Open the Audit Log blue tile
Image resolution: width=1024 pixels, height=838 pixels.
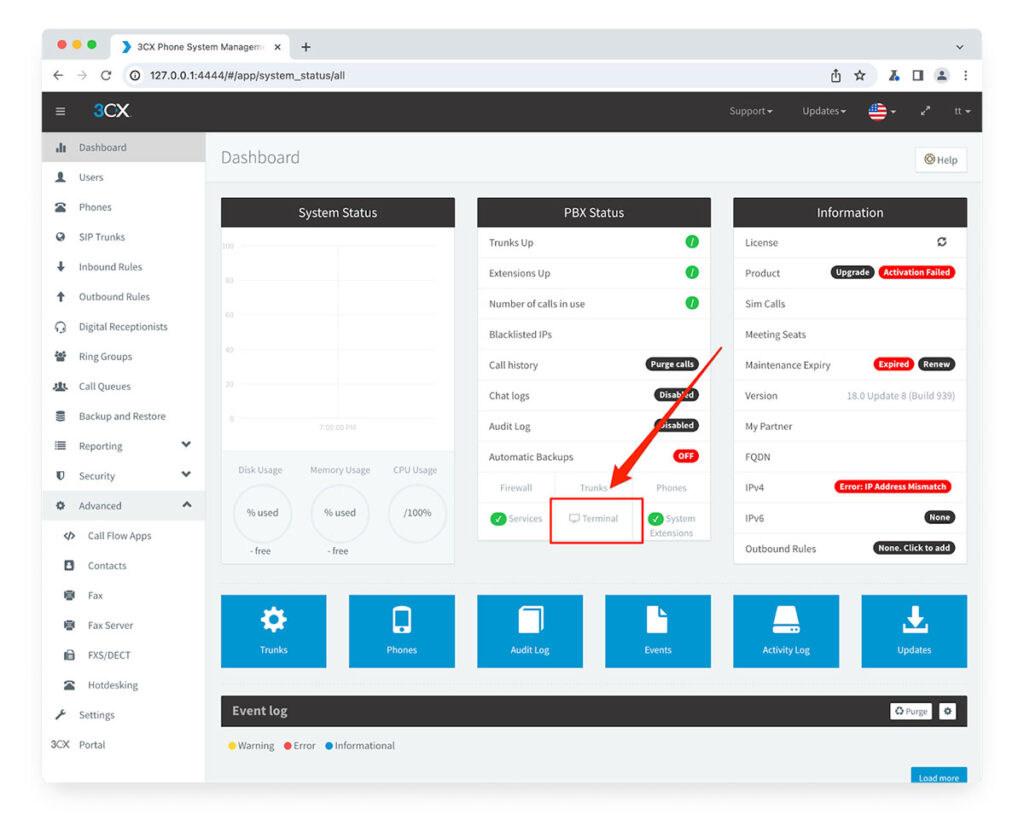(530, 631)
